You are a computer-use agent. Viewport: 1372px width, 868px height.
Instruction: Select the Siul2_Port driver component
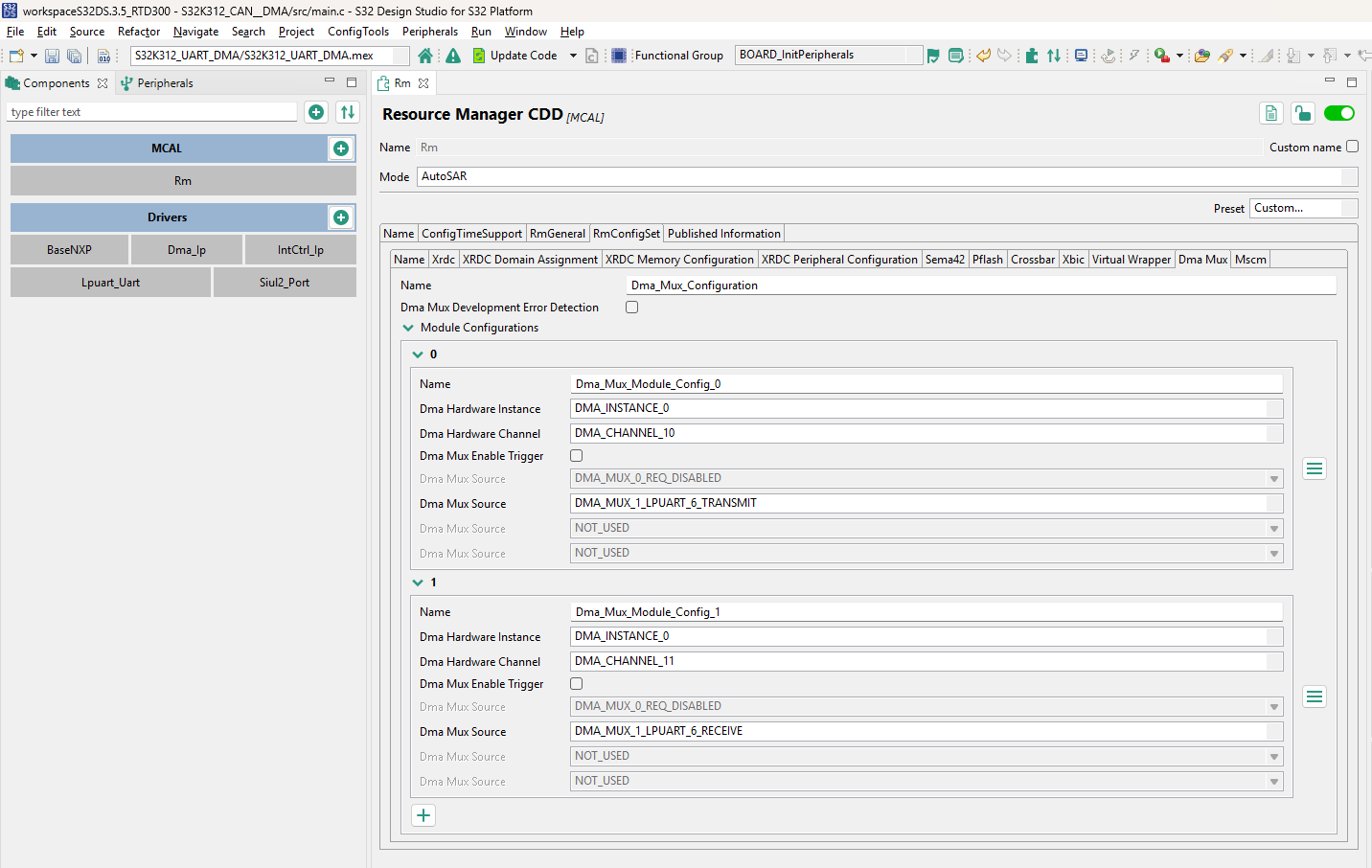(x=285, y=283)
